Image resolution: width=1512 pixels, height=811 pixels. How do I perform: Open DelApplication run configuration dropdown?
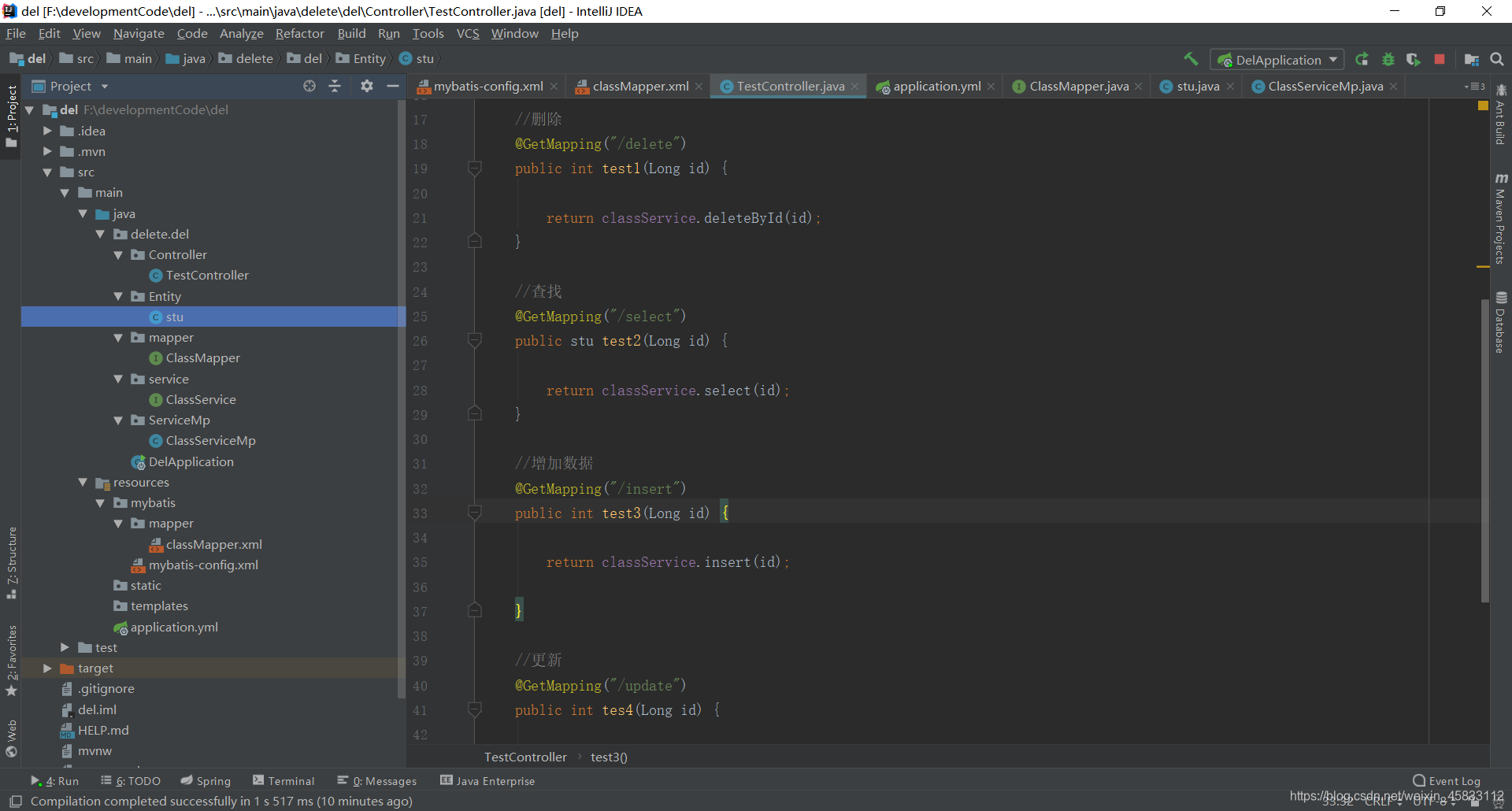tap(1277, 60)
